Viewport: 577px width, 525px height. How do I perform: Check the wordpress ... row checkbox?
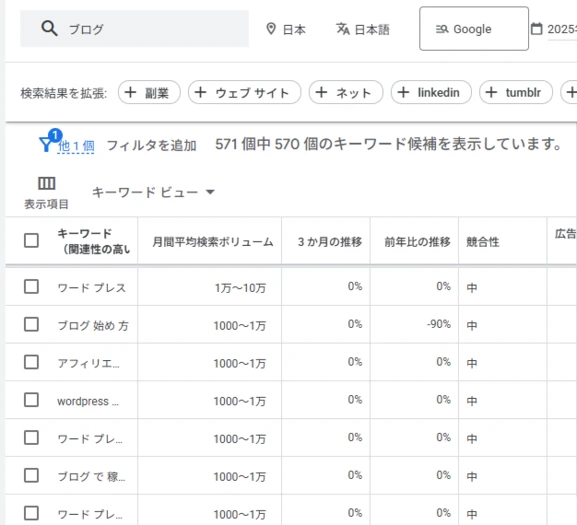point(31,400)
